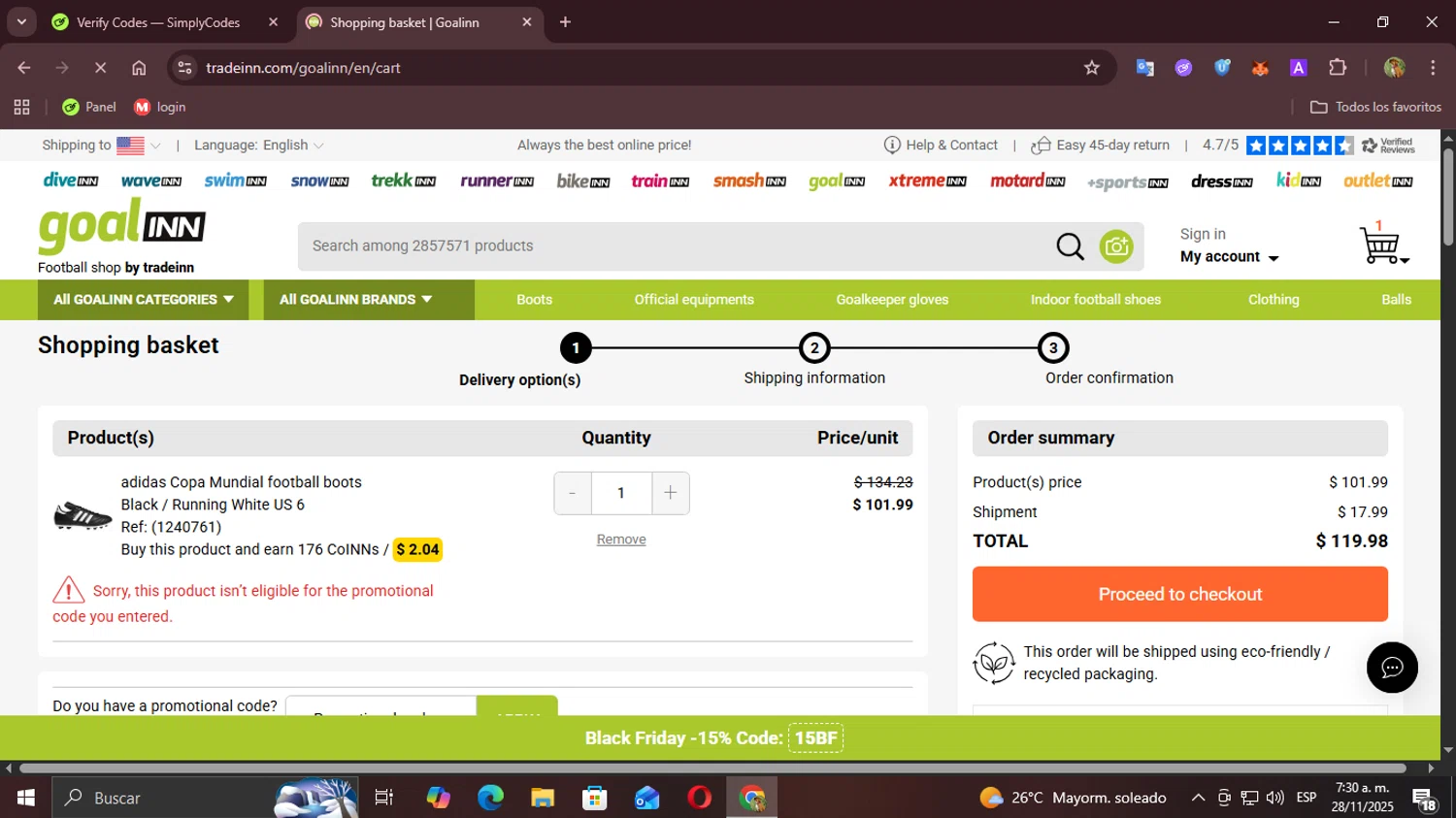Click the 15BF Black Friday code
This screenshot has width=1456, height=818.
(x=815, y=738)
